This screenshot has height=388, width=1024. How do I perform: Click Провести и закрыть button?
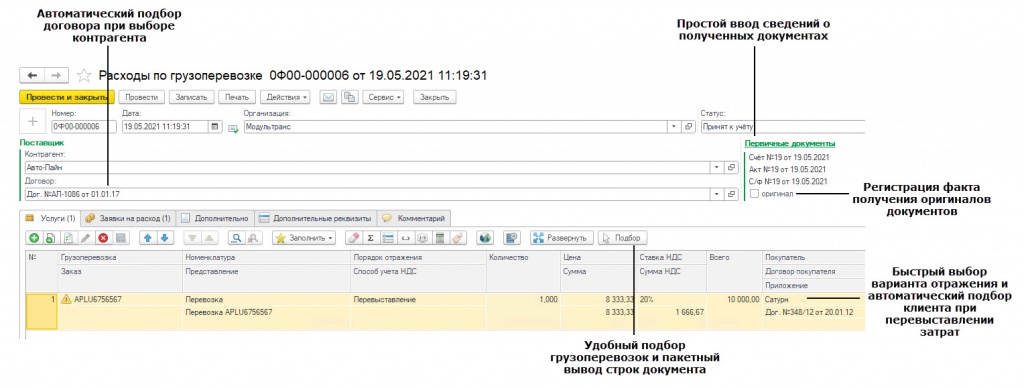67,97
